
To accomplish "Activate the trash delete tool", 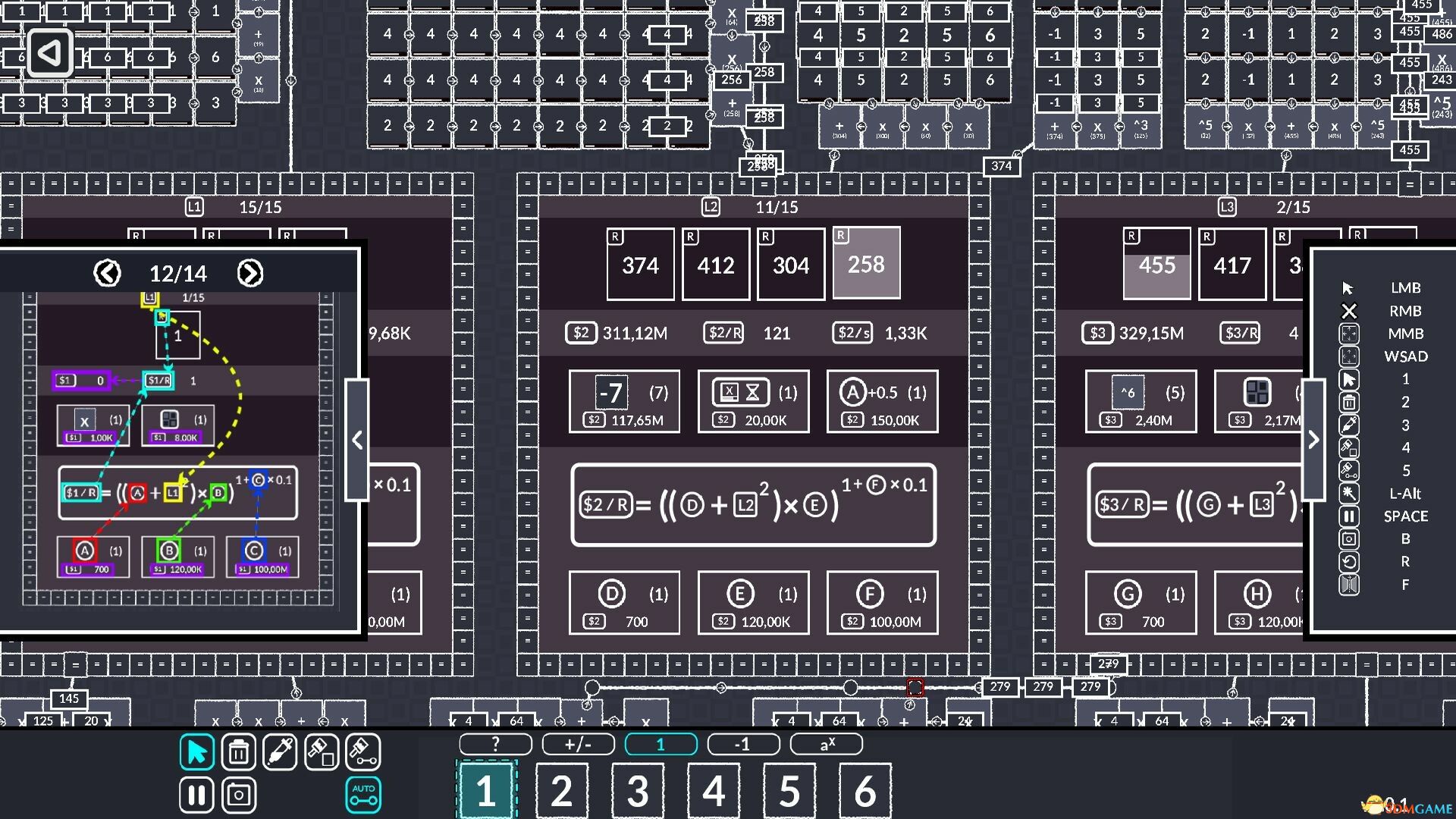I will point(237,752).
